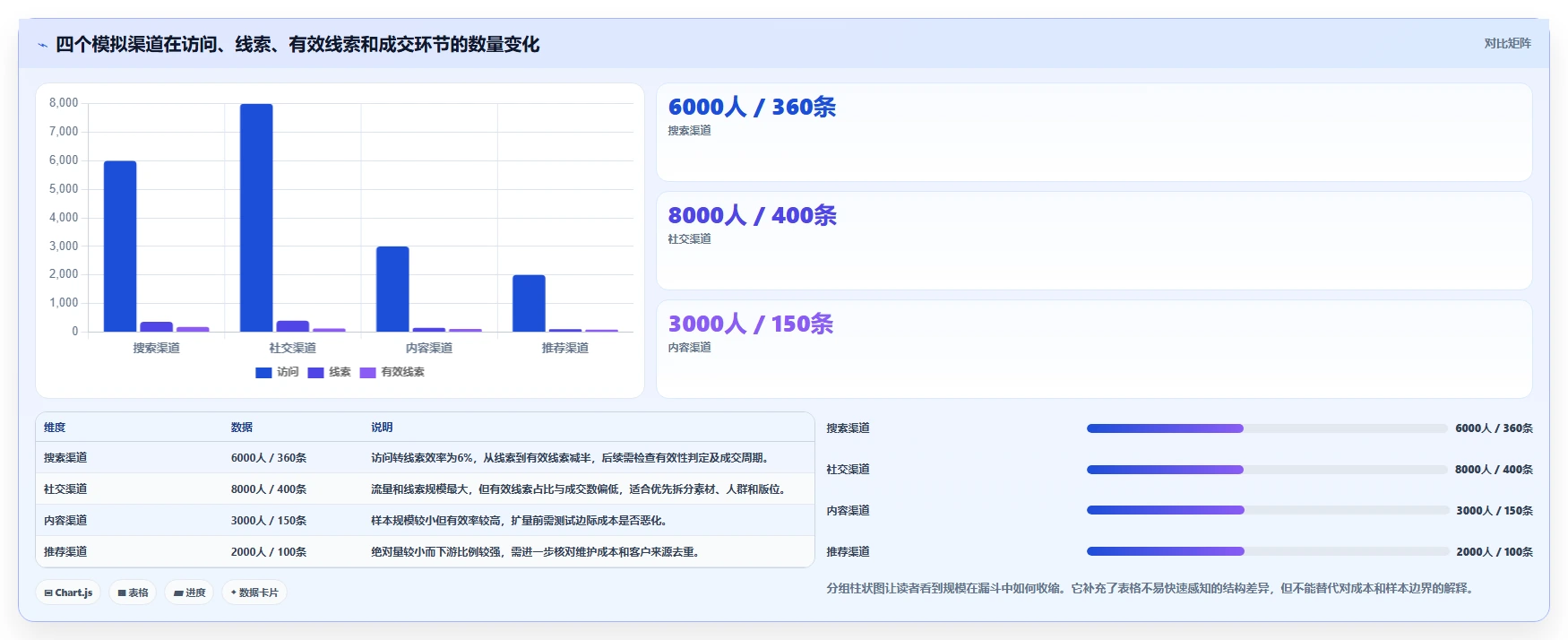Viewport: 1568px width, 640px height.
Task: Click the 内容渠道 row description starting 样本规模较小
Action: tap(520, 521)
